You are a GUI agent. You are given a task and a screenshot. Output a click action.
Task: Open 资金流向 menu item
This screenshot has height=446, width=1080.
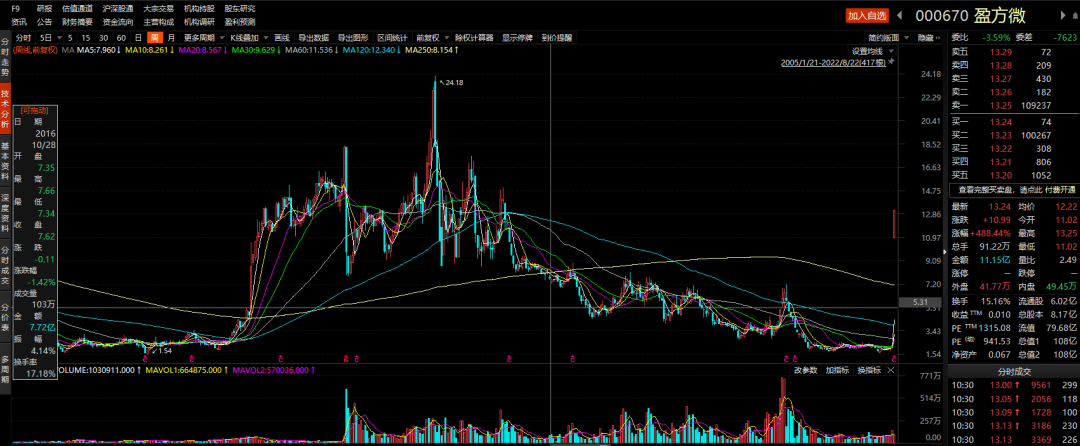coord(117,22)
